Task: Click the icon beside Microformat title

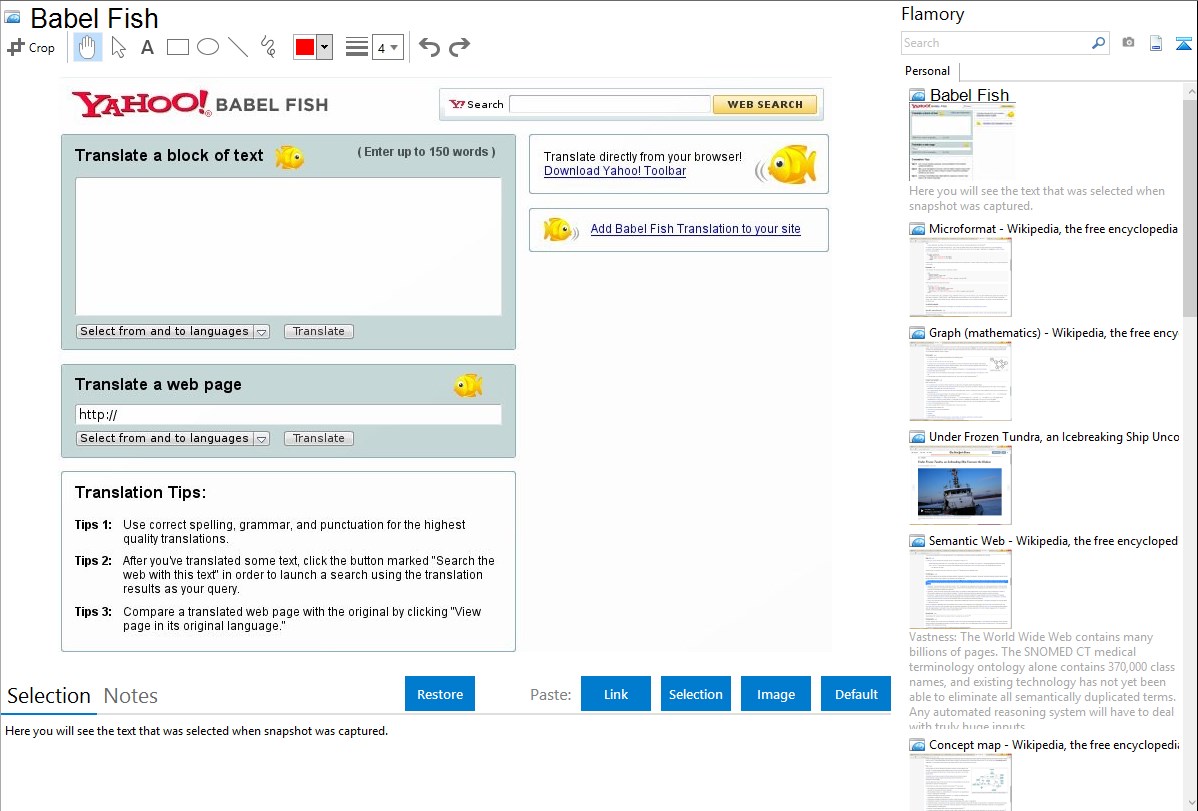Action: (x=917, y=229)
